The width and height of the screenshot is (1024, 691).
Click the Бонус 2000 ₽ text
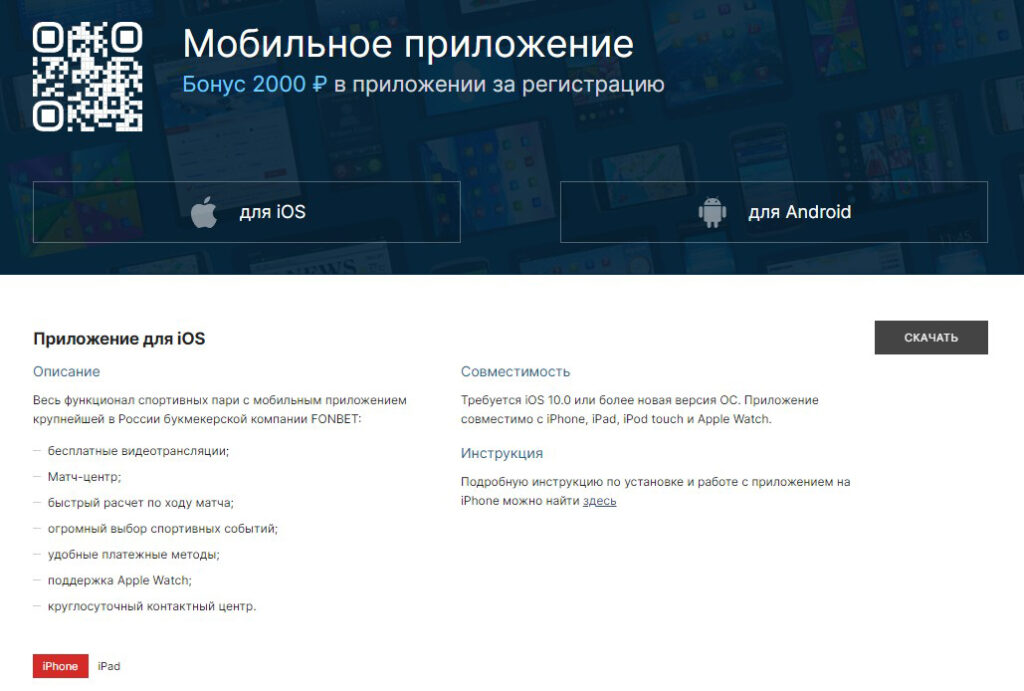(x=255, y=84)
